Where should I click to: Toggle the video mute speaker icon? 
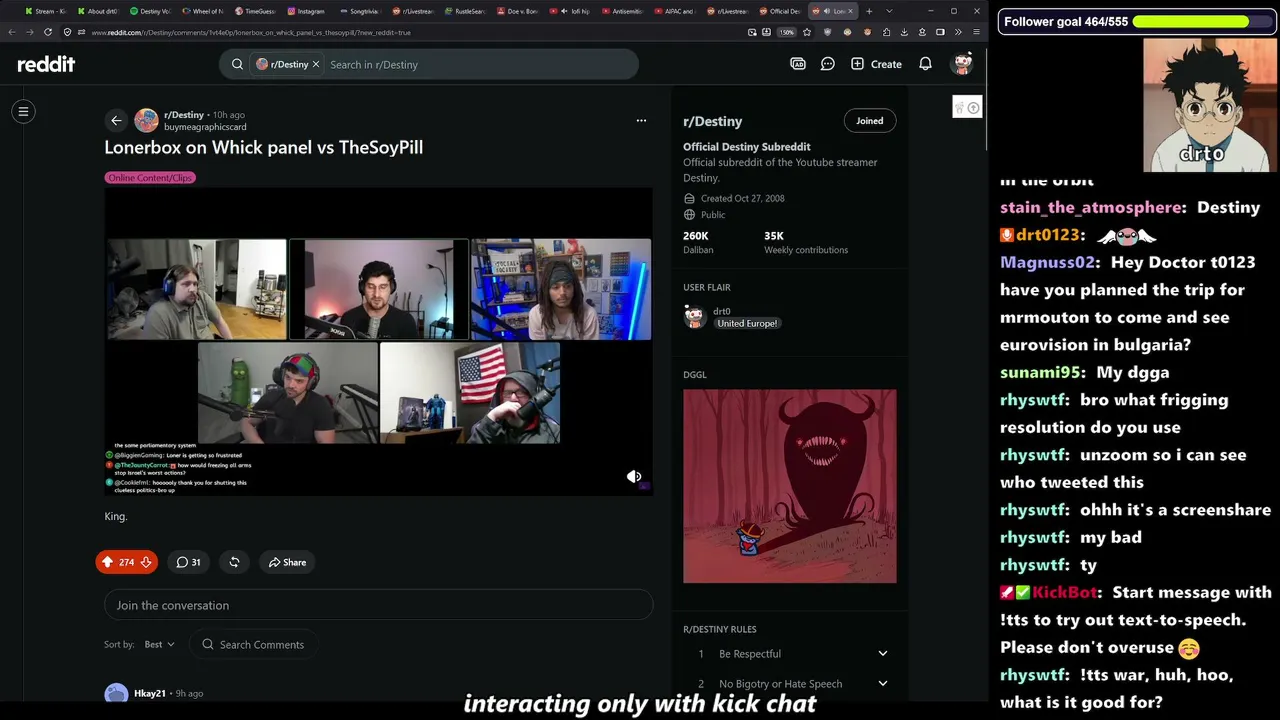[634, 477]
